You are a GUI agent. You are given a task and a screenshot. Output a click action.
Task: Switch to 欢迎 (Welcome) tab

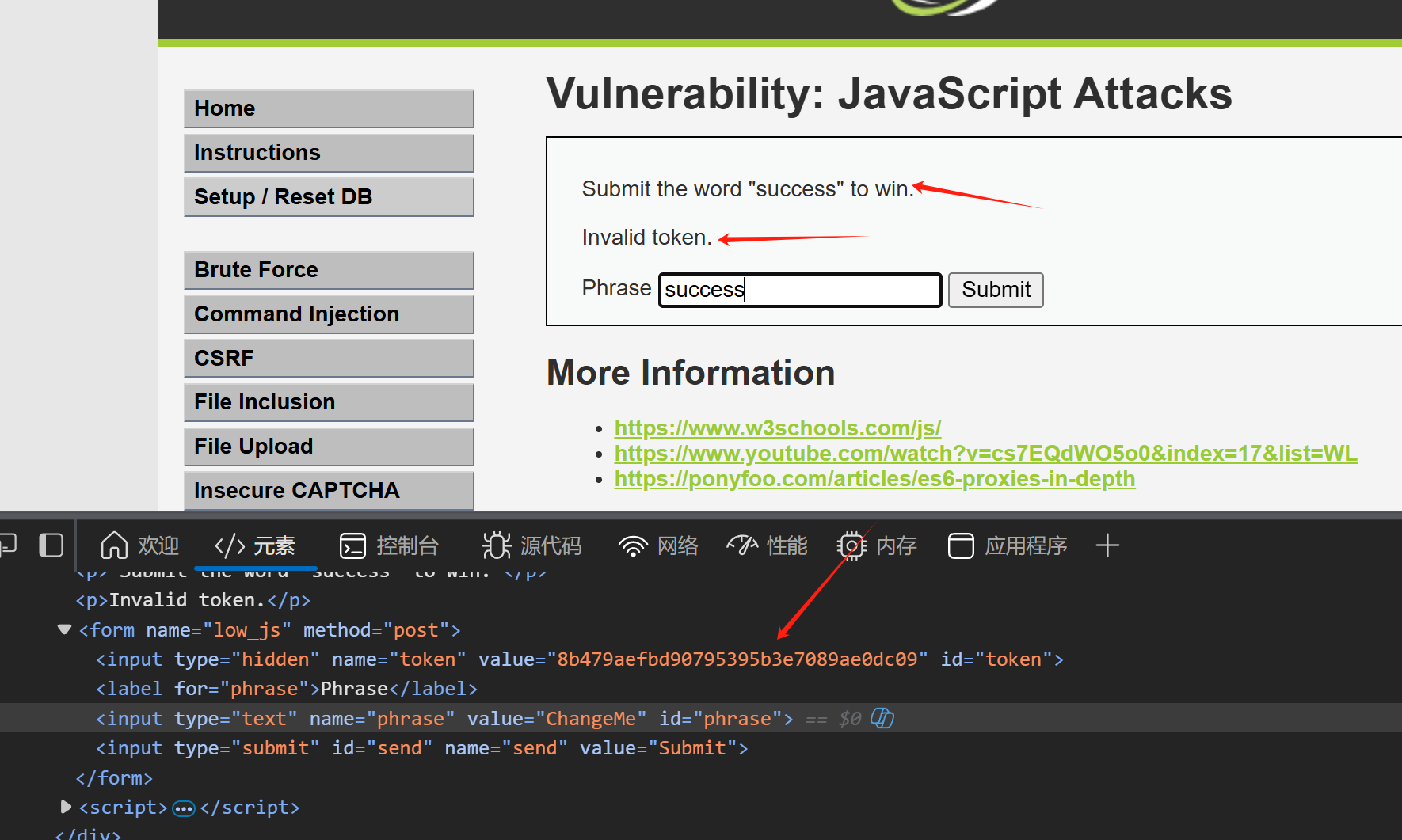[140, 545]
